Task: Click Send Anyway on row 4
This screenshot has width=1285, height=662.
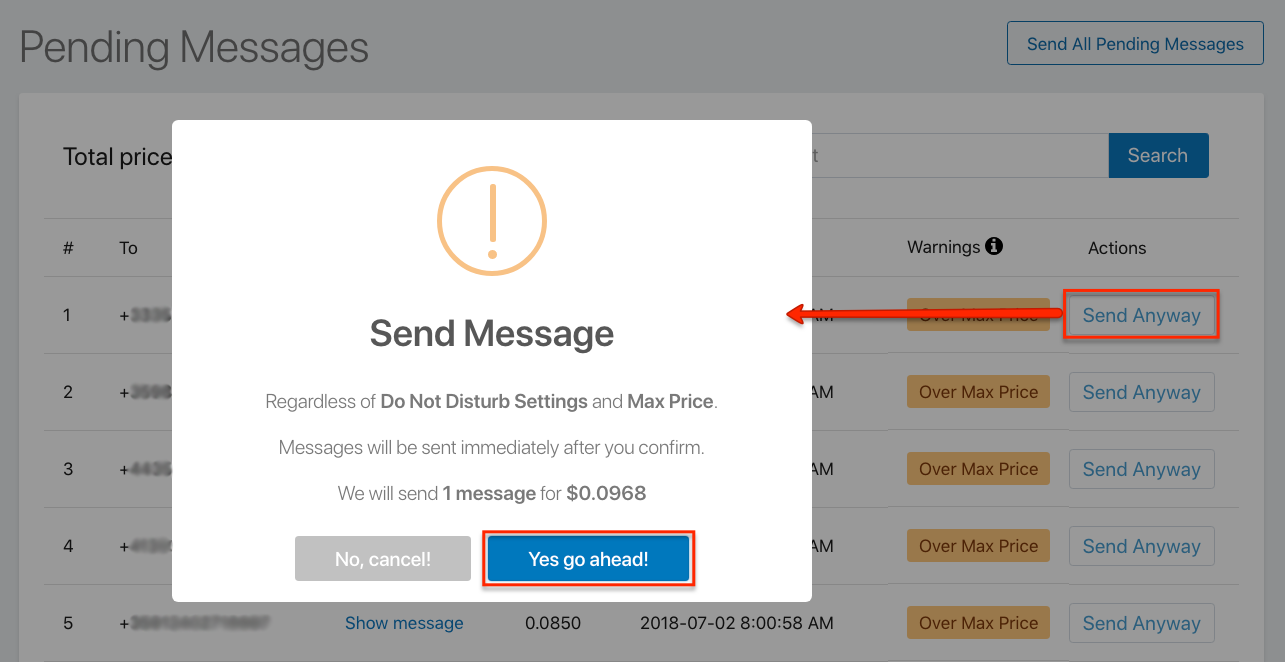Action: pos(1141,545)
